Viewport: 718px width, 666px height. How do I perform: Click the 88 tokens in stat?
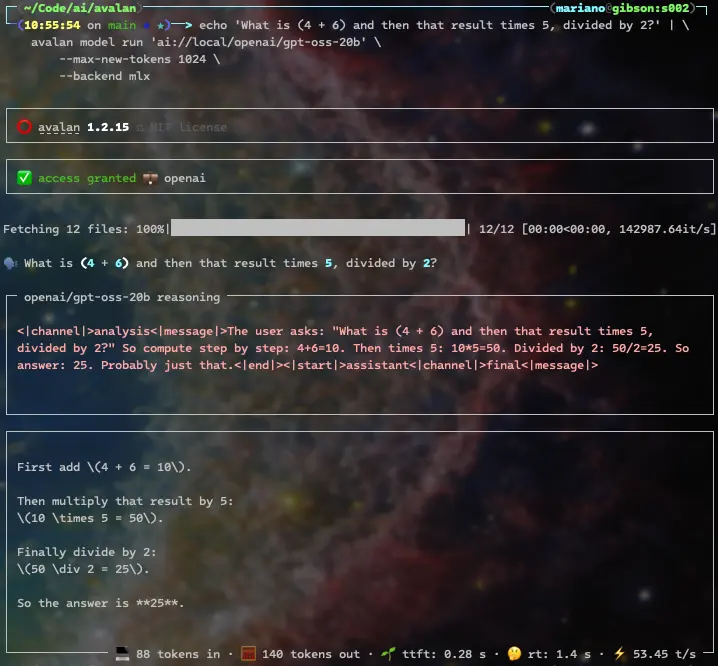click(178, 654)
